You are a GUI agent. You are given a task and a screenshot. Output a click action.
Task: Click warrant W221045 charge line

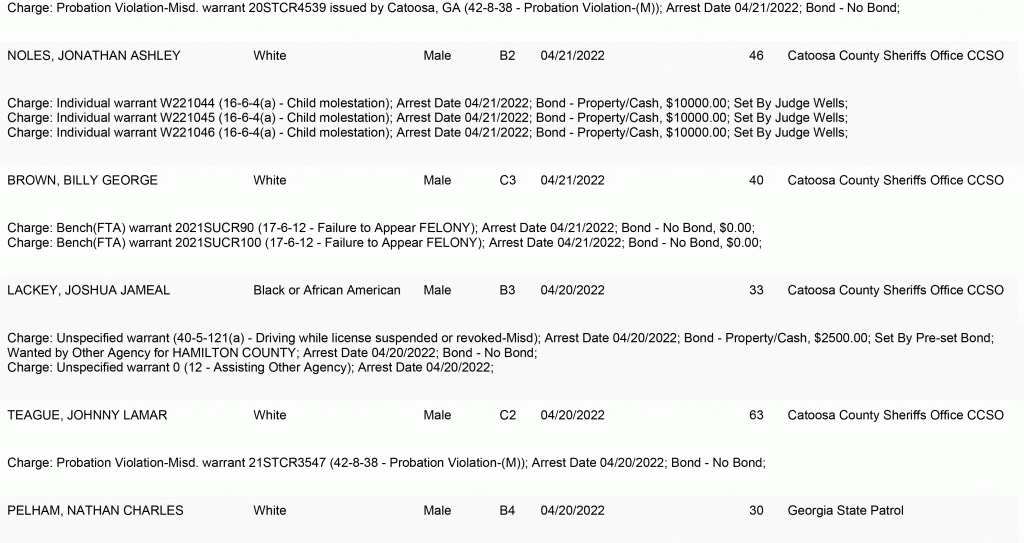click(427, 118)
